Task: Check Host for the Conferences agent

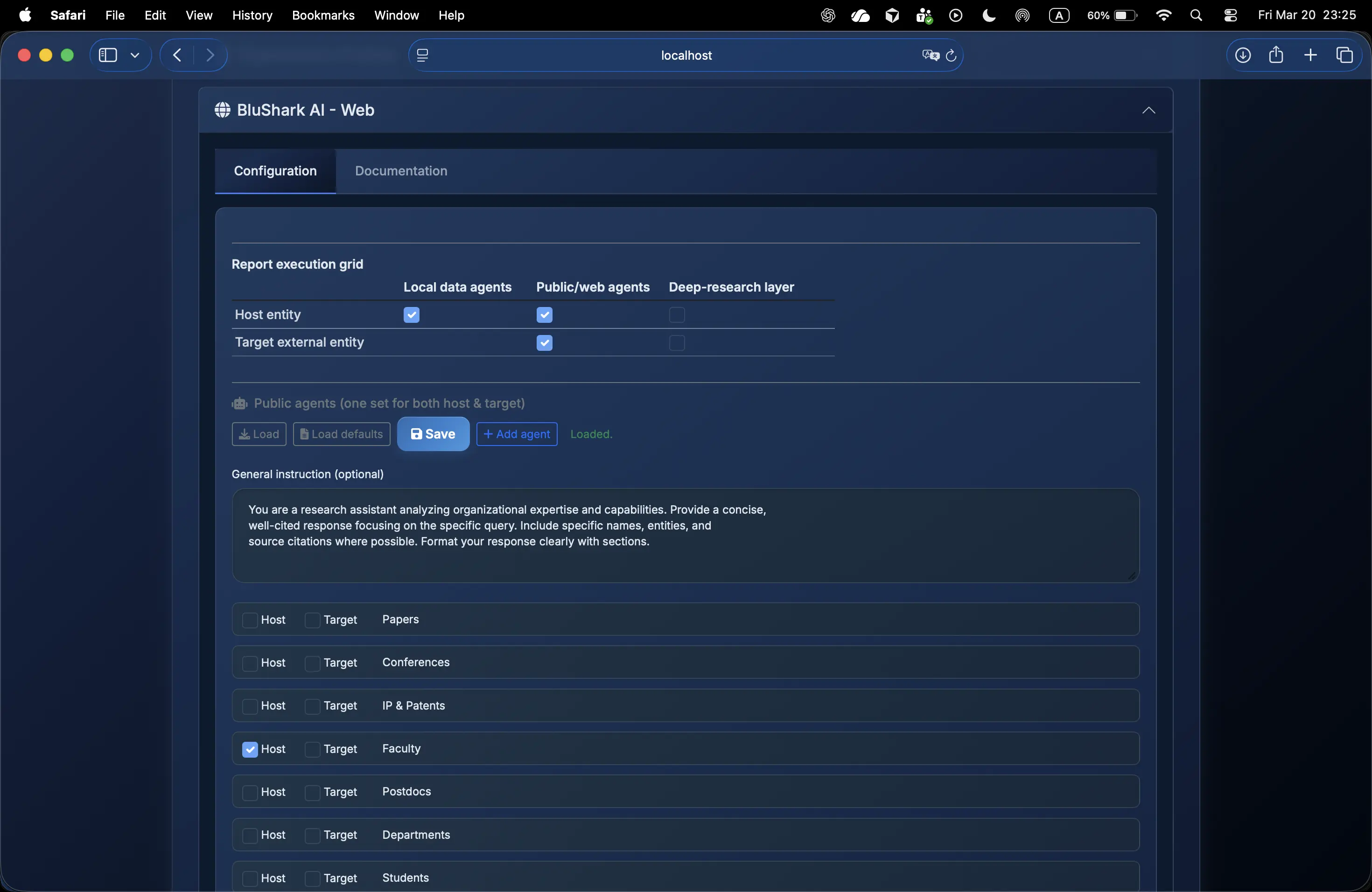Action: tap(250, 663)
